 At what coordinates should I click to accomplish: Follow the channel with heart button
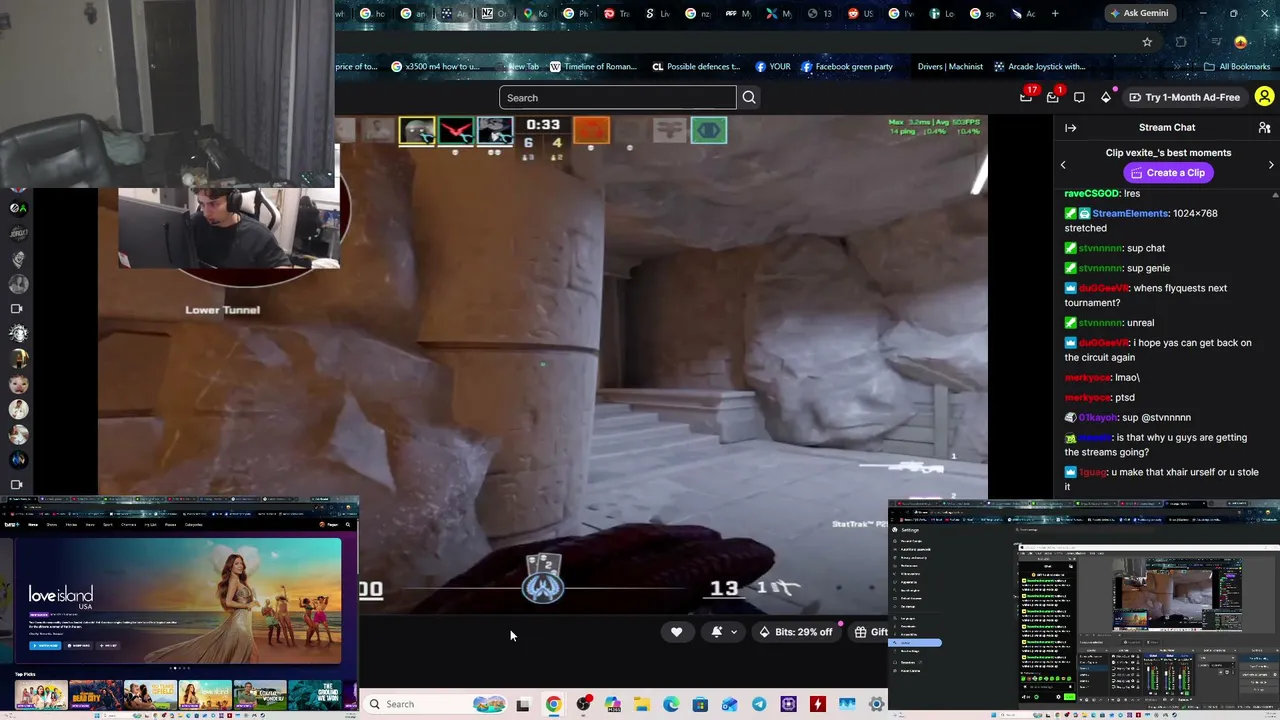(x=676, y=631)
